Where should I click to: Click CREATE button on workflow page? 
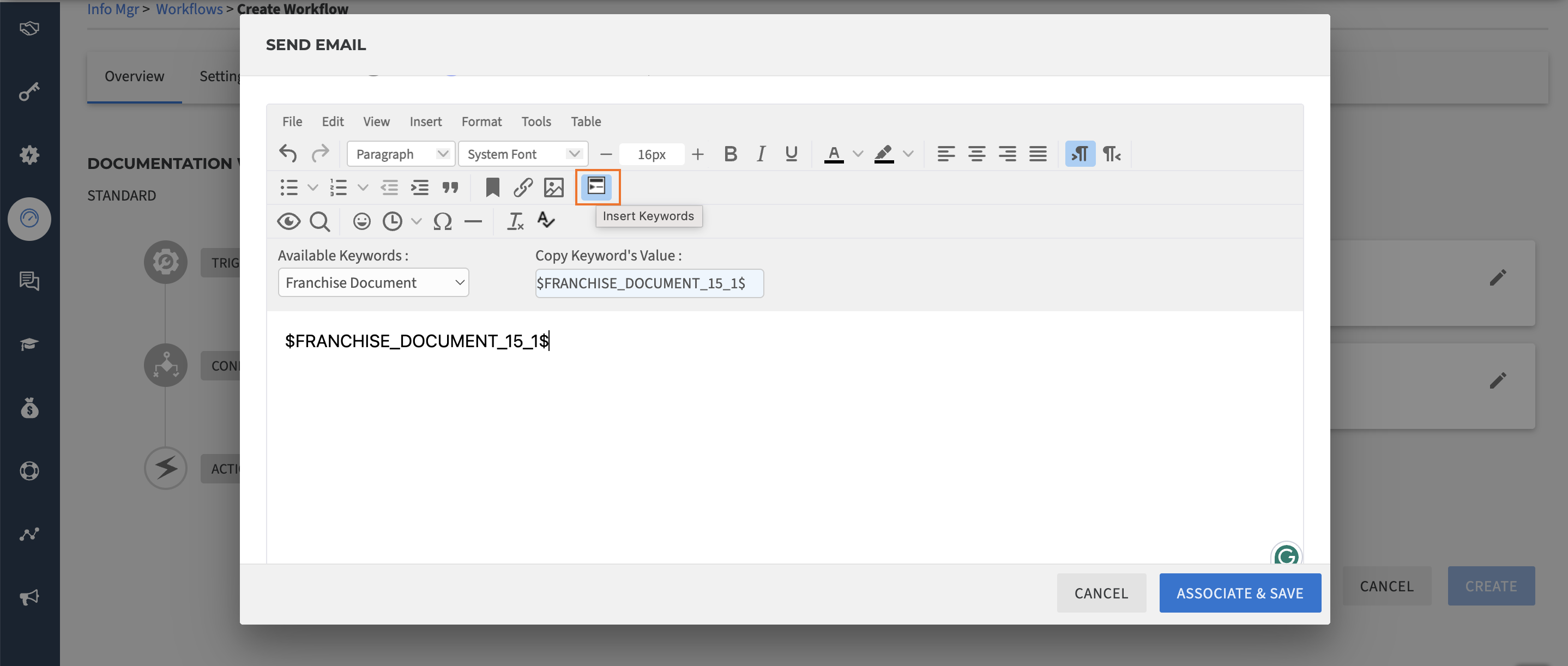coord(1491,586)
